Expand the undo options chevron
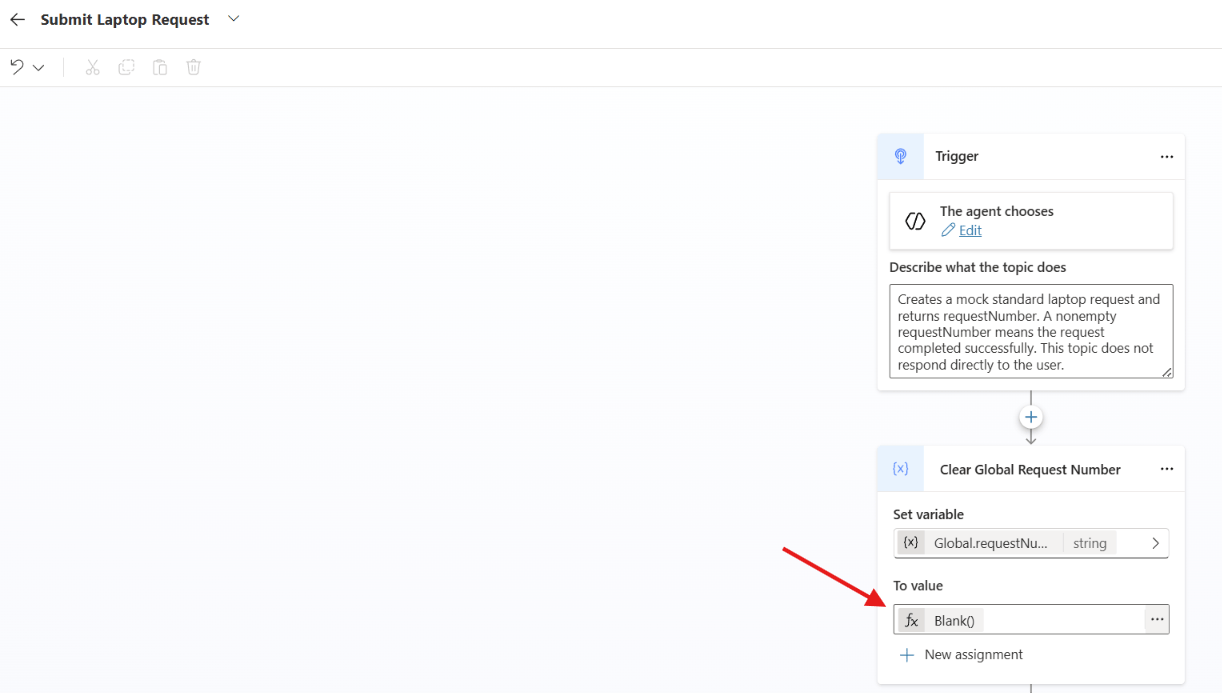 (x=39, y=67)
